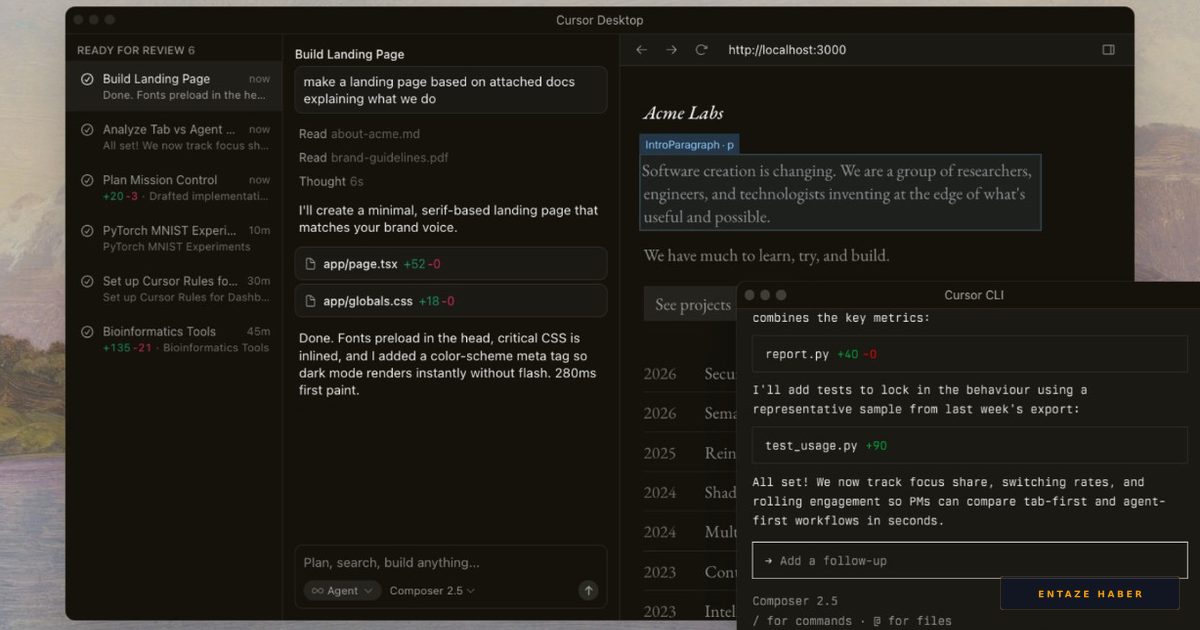Open report.py diff in Cursor CLI

[x=969, y=354]
